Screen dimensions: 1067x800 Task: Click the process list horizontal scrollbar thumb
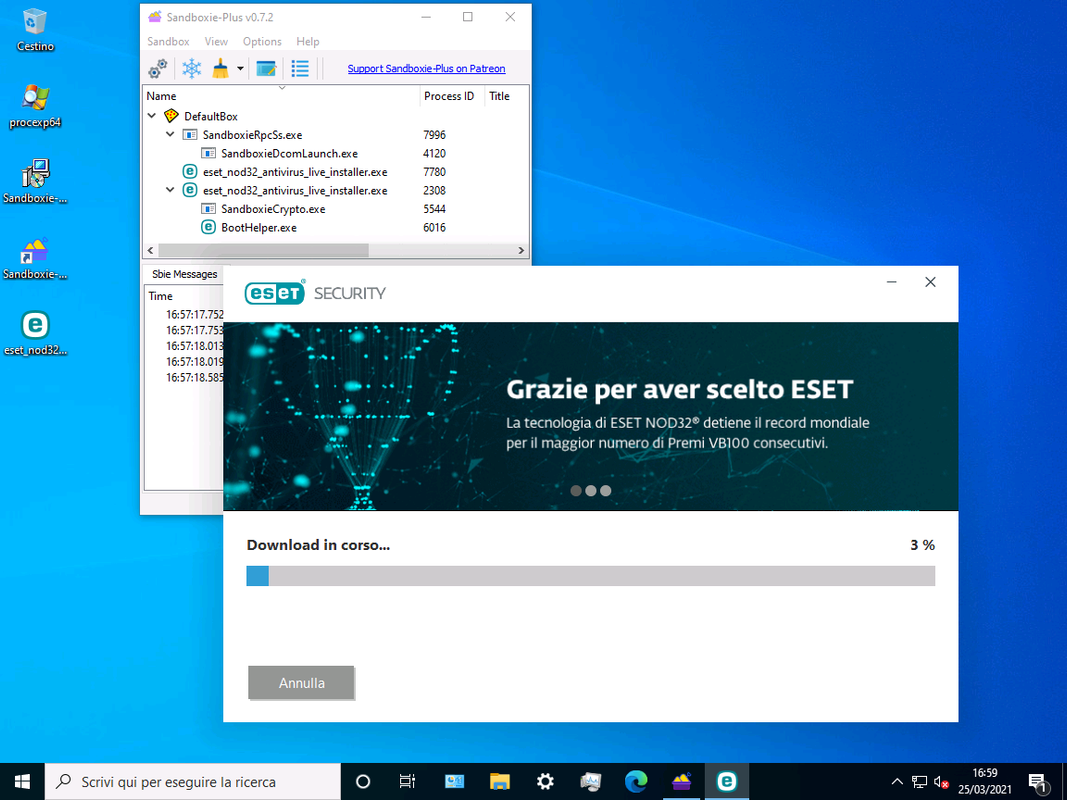(x=263, y=250)
